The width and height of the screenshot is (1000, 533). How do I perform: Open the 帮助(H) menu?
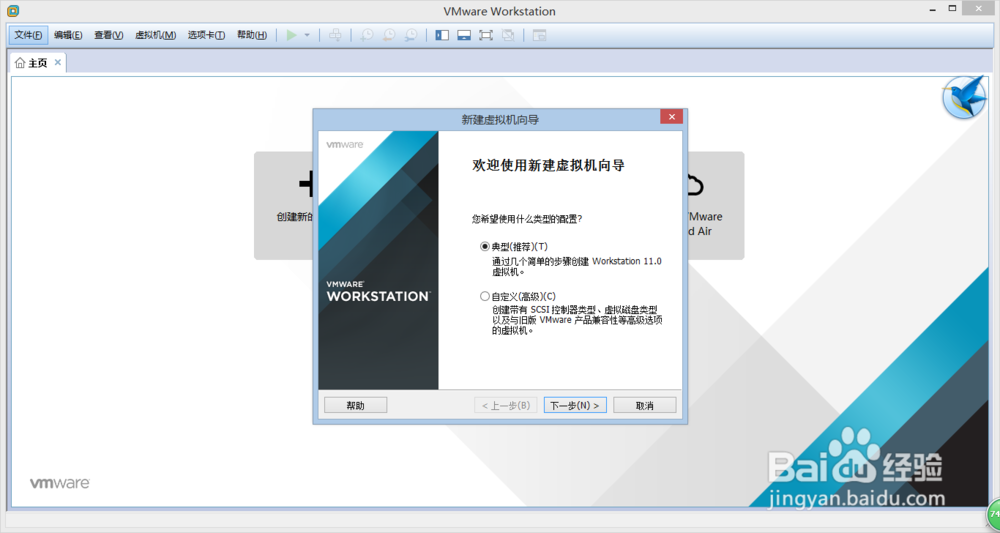tap(252, 35)
